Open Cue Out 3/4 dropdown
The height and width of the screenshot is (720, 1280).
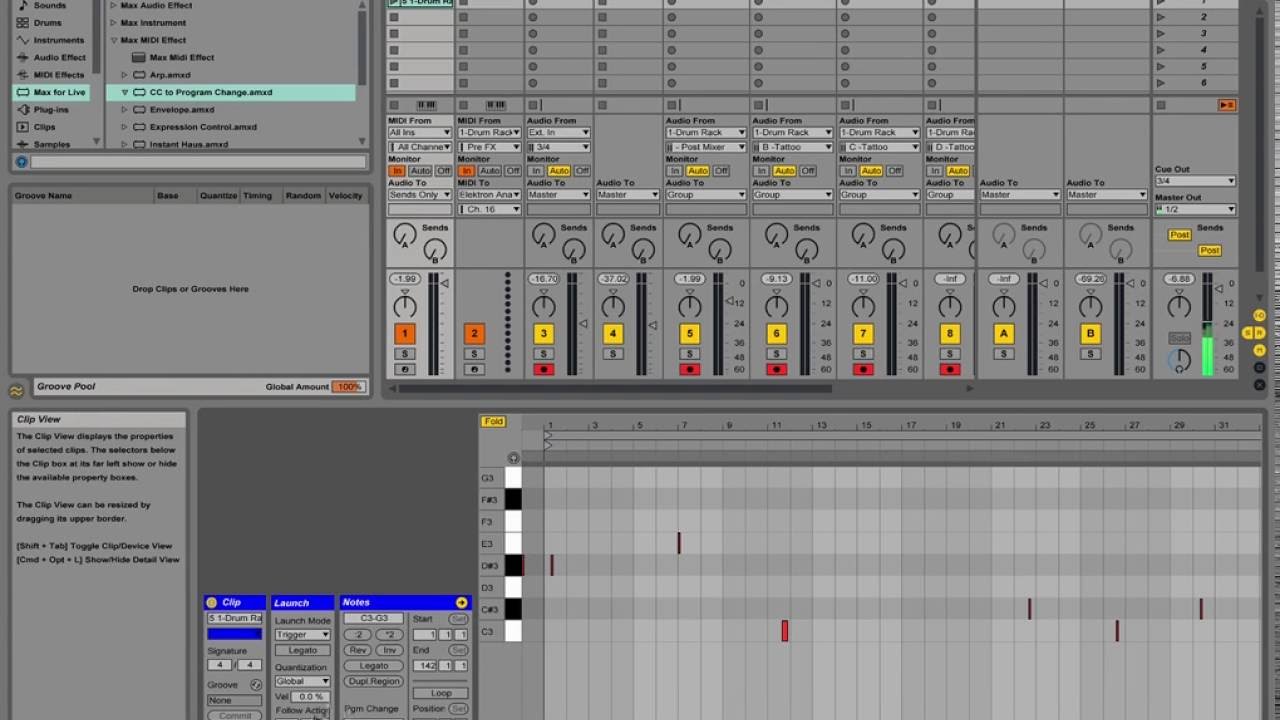click(x=1195, y=181)
